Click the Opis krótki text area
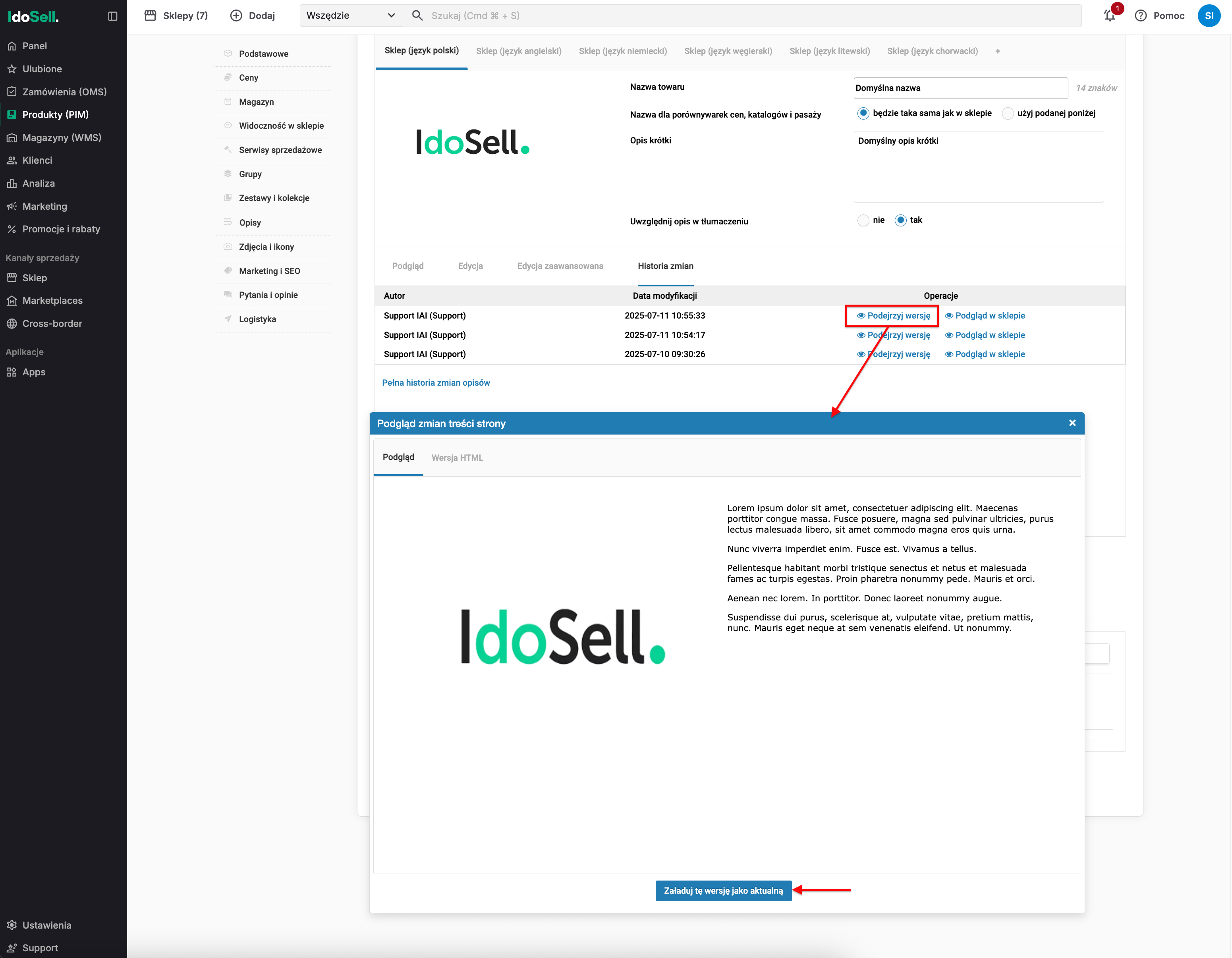 [979, 167]
